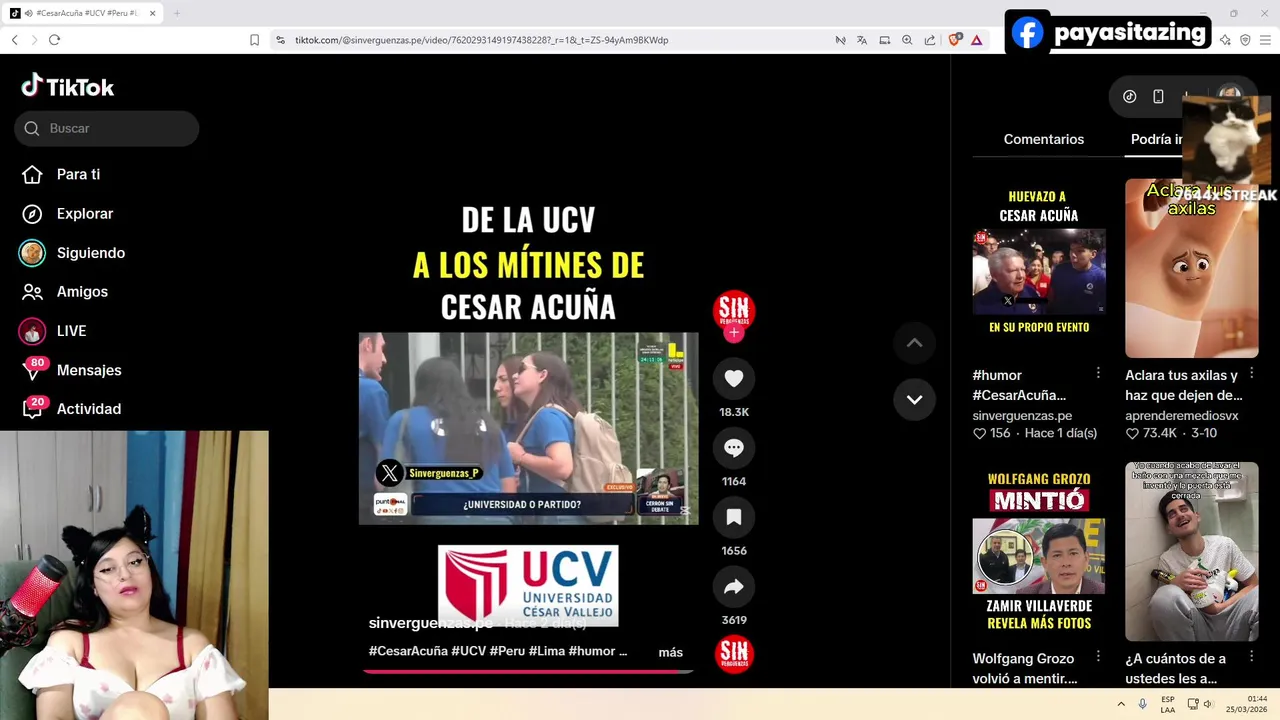Like the #humor video showing 156 likes
The width and height of the screenshot is (1280, 720).
click(x=980, y=434)
